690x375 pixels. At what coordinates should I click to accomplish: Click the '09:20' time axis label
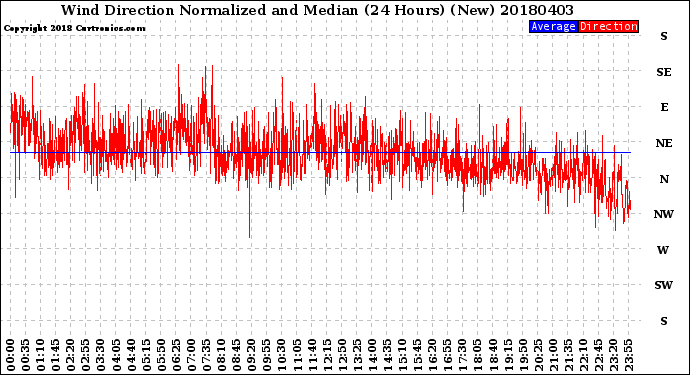click(251, 355)
